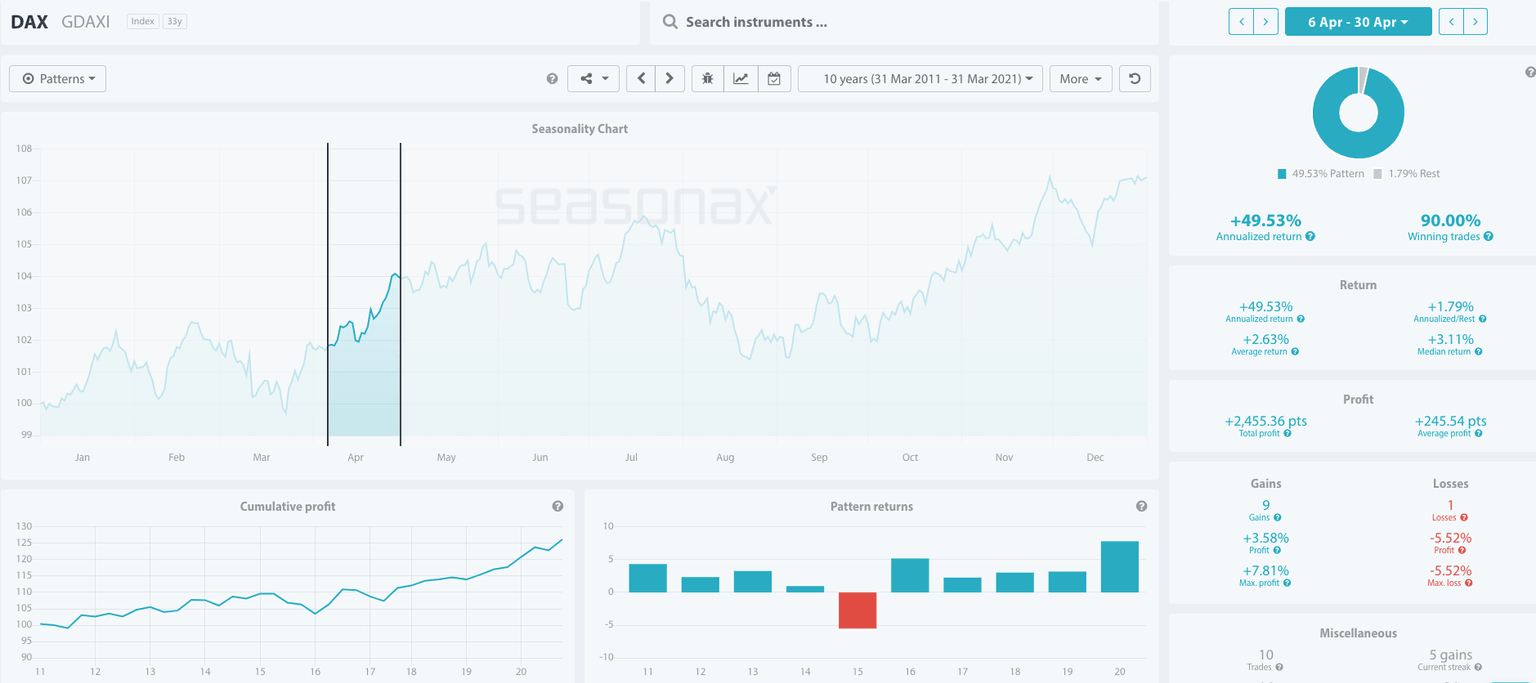Click the help question mark beside the toolbar
The height and width of the screenshot is (683, 1536).
point(551,78)
